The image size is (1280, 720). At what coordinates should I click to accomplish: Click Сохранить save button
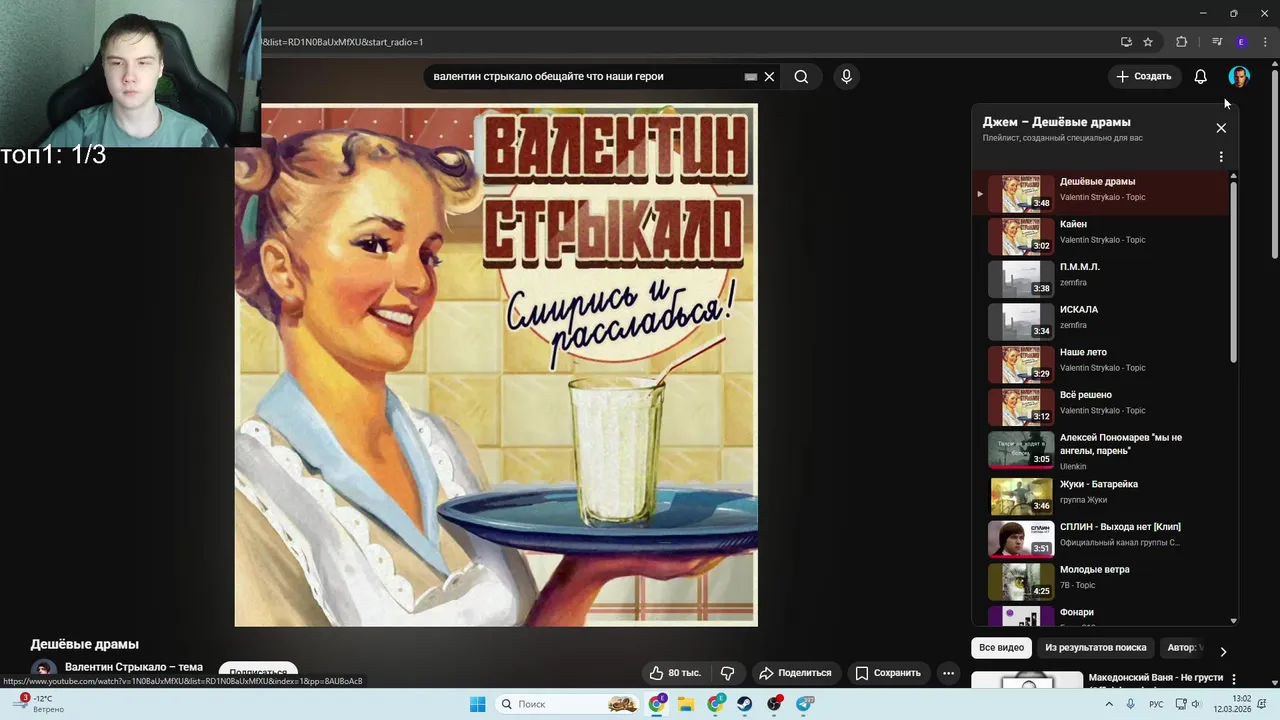887,673
